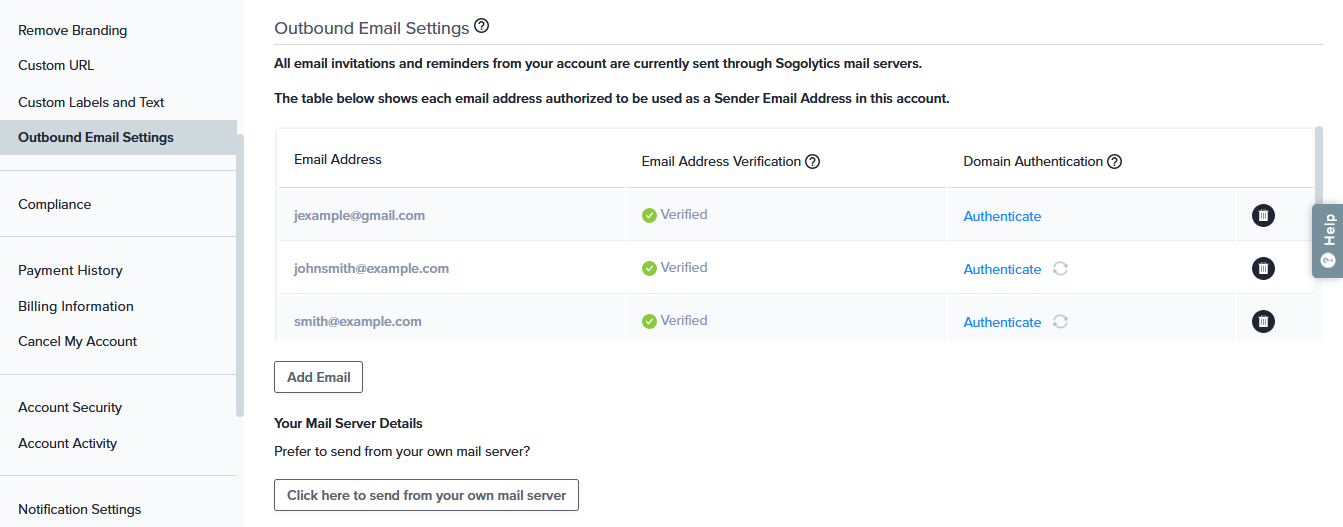Select Compliance in the sidebar

[x=55, y=204]
